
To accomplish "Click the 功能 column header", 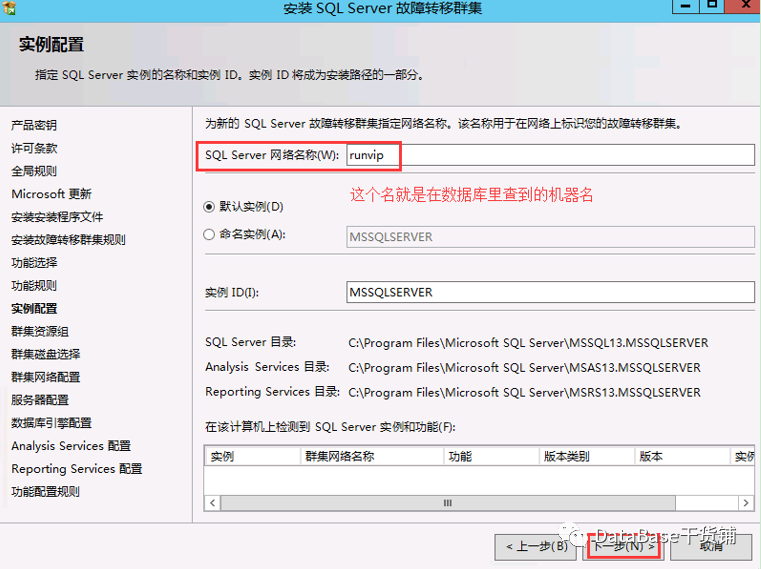I will click(491, 456).
